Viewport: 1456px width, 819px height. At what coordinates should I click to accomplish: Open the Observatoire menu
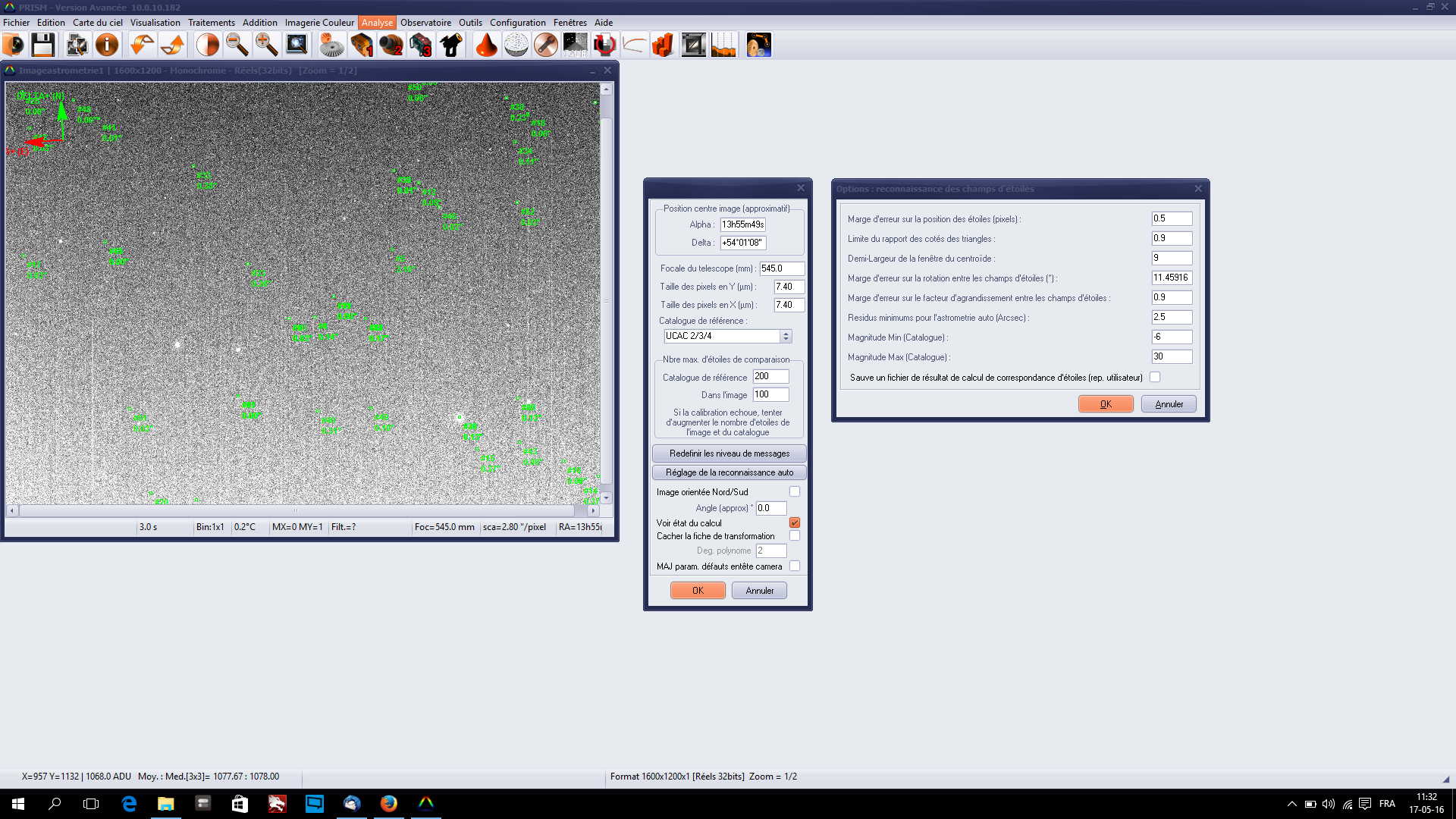[425, 23]
